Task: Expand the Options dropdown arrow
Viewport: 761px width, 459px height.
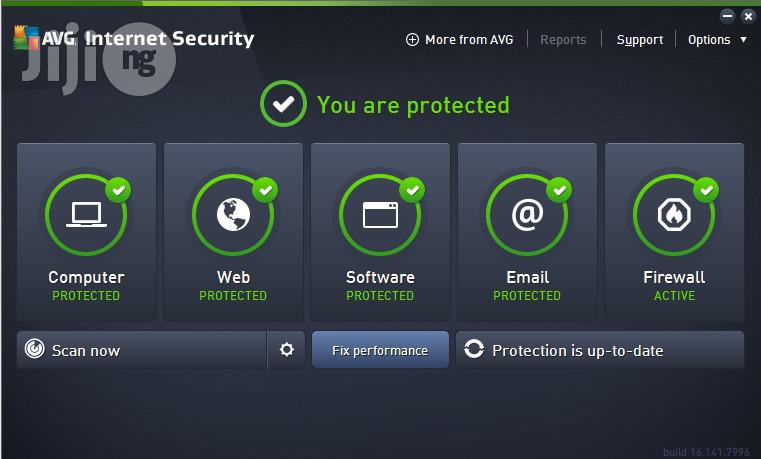Action: click(744, 39)
